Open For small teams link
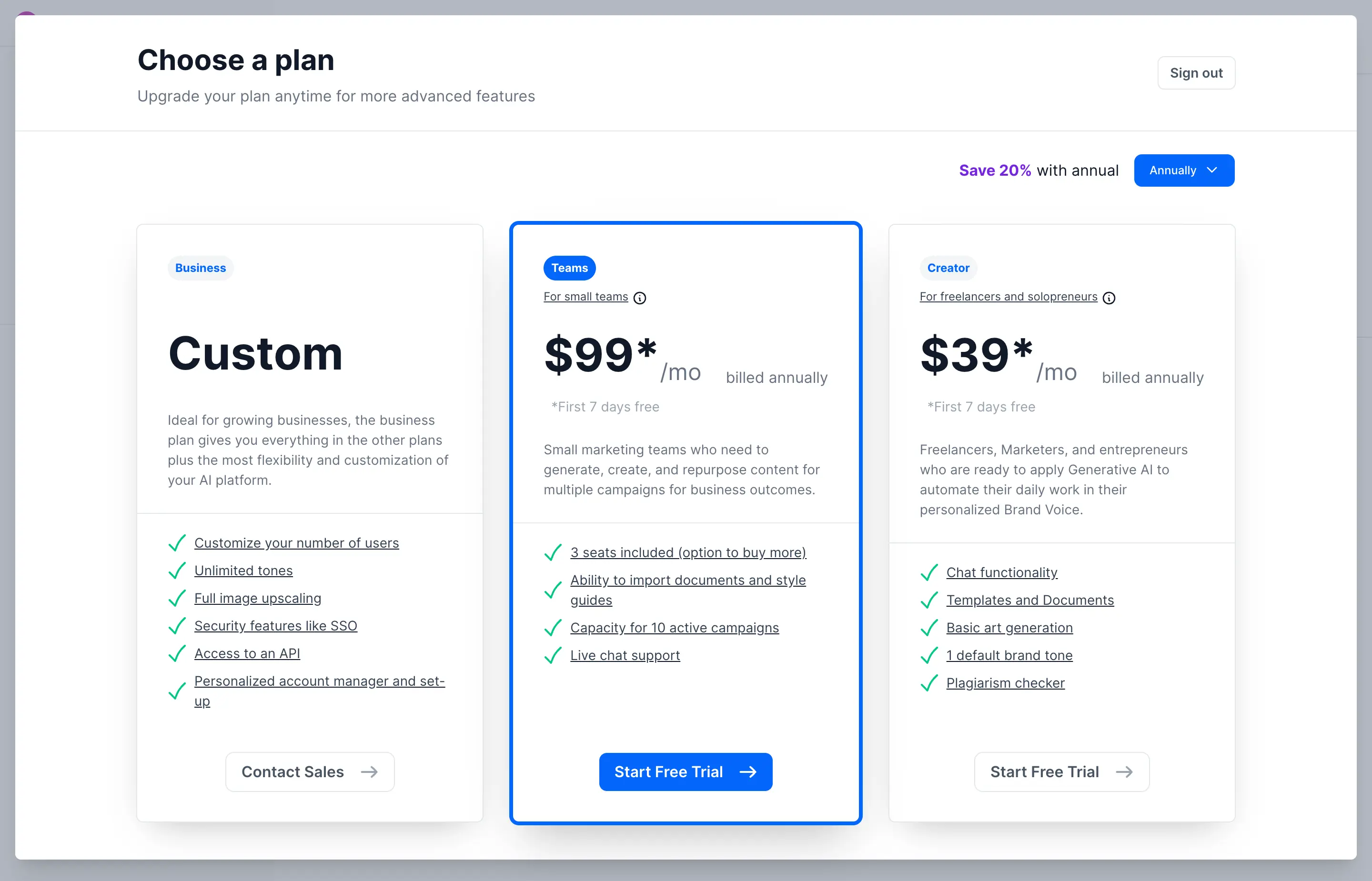 tap(585, 296)
